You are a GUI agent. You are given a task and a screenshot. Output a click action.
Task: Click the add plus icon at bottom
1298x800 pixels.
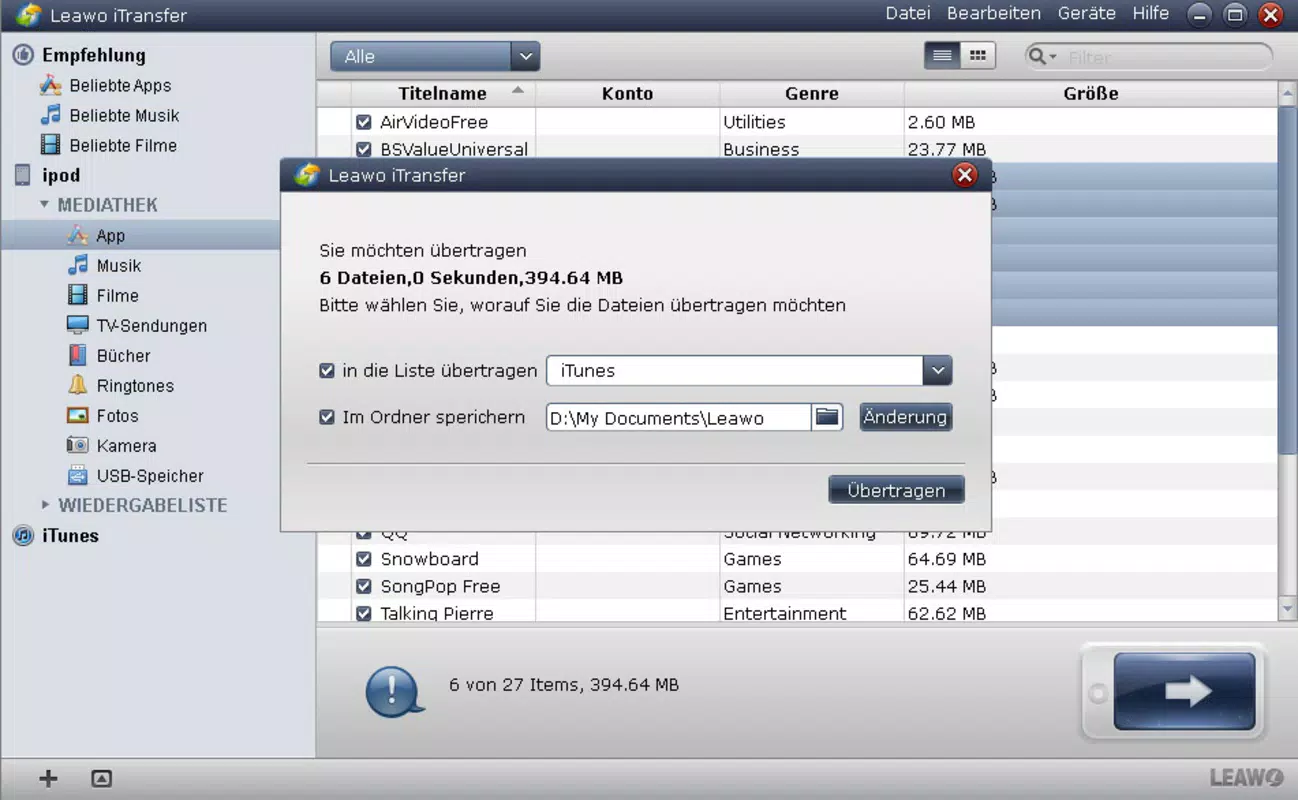pyautogui.click(x=48, y=779)
